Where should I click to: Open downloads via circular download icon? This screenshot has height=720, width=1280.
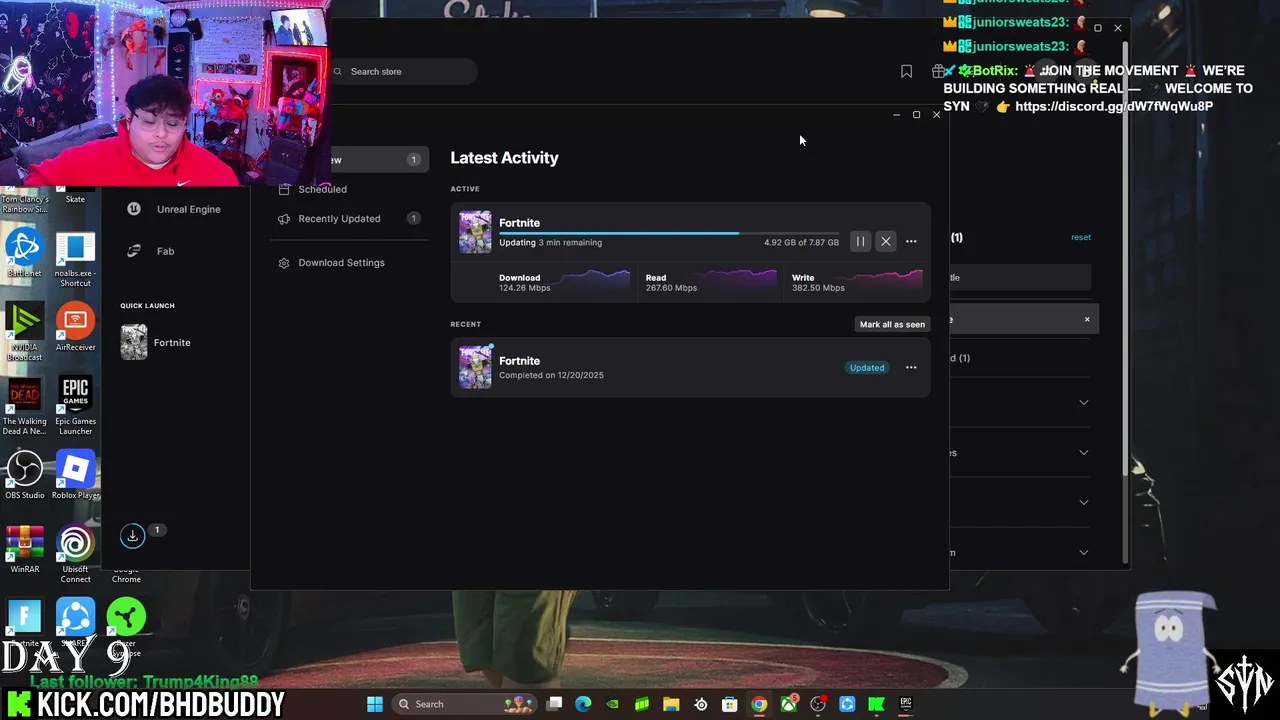click(x=132, y=535)
